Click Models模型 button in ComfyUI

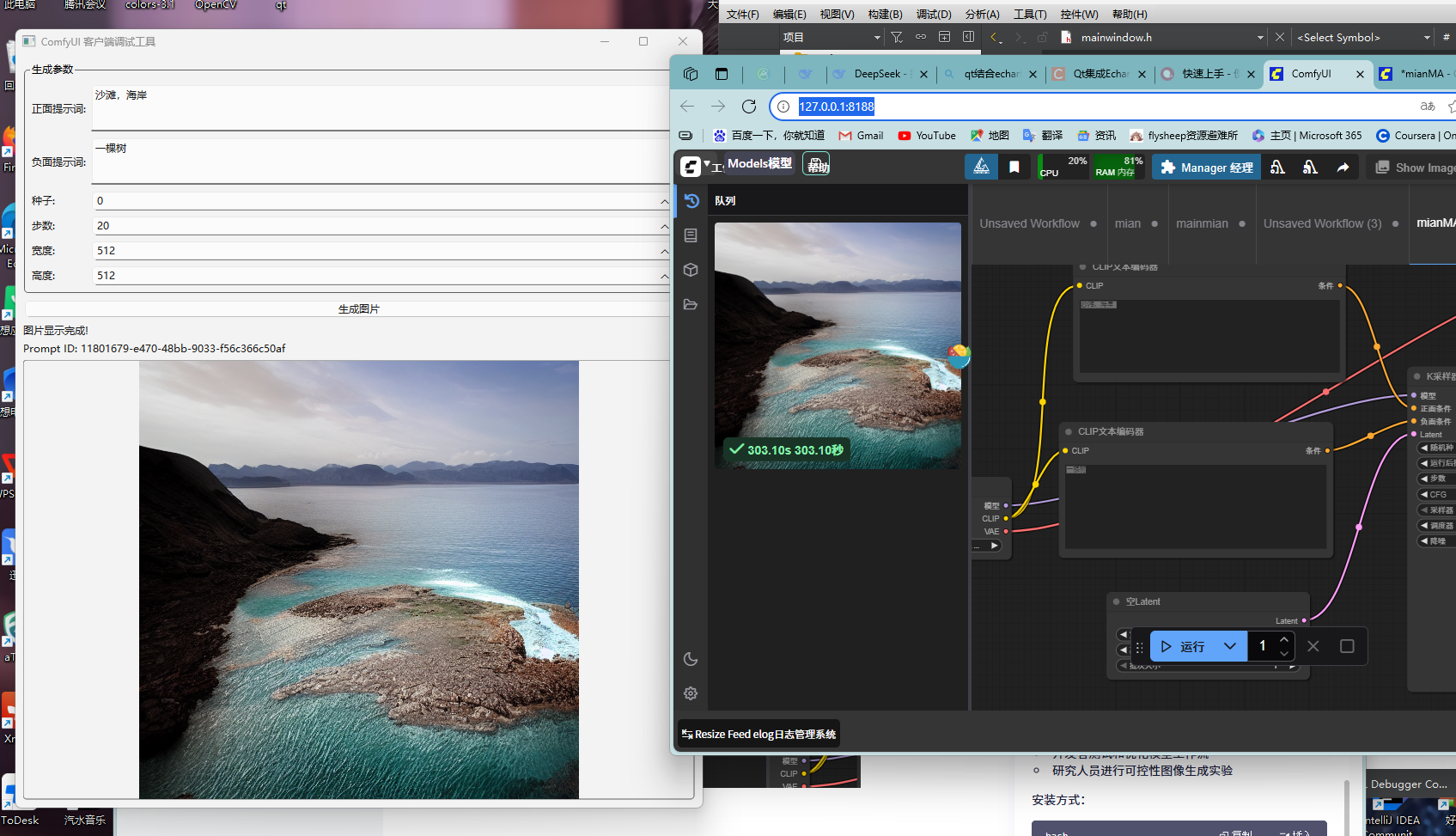(759, 163)
